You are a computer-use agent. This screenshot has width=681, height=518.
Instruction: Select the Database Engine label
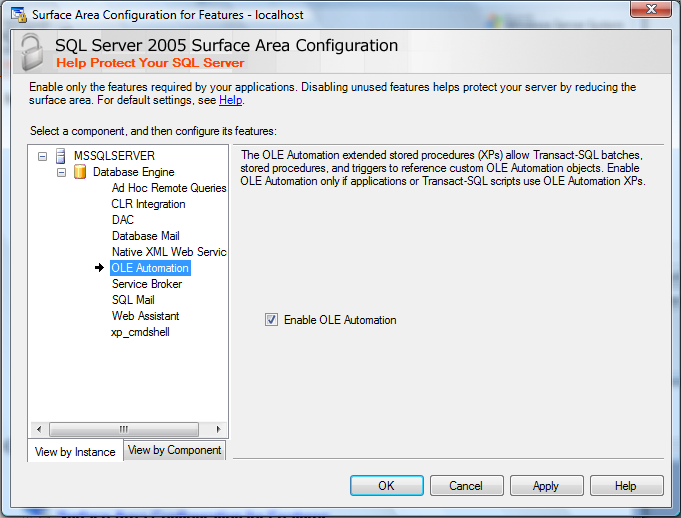click(134, 172)
